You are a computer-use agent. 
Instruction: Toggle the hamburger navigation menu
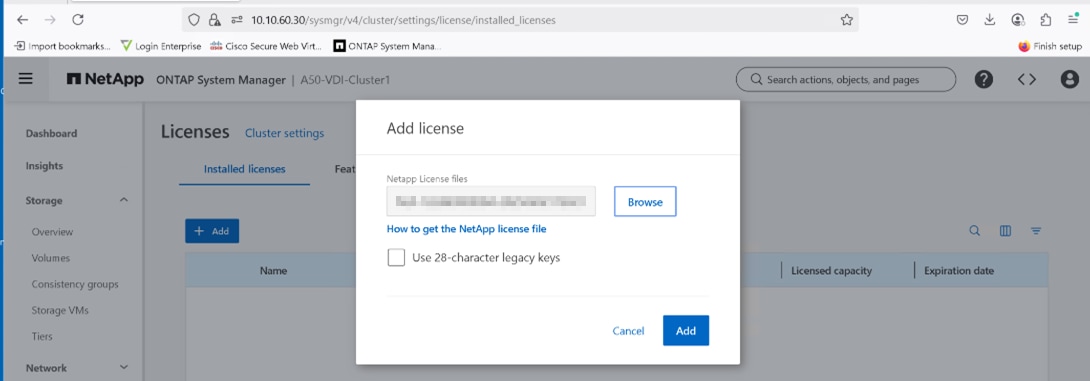click(26, 79)
